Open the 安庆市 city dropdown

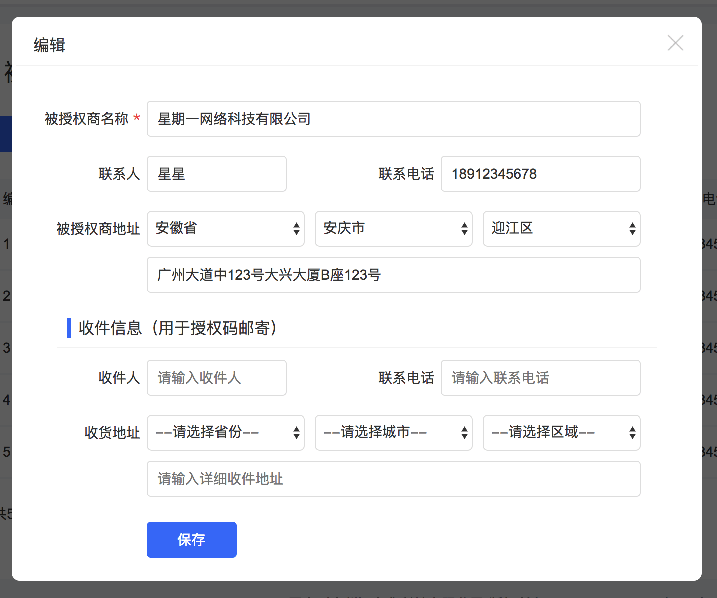[x=393, y=229]
